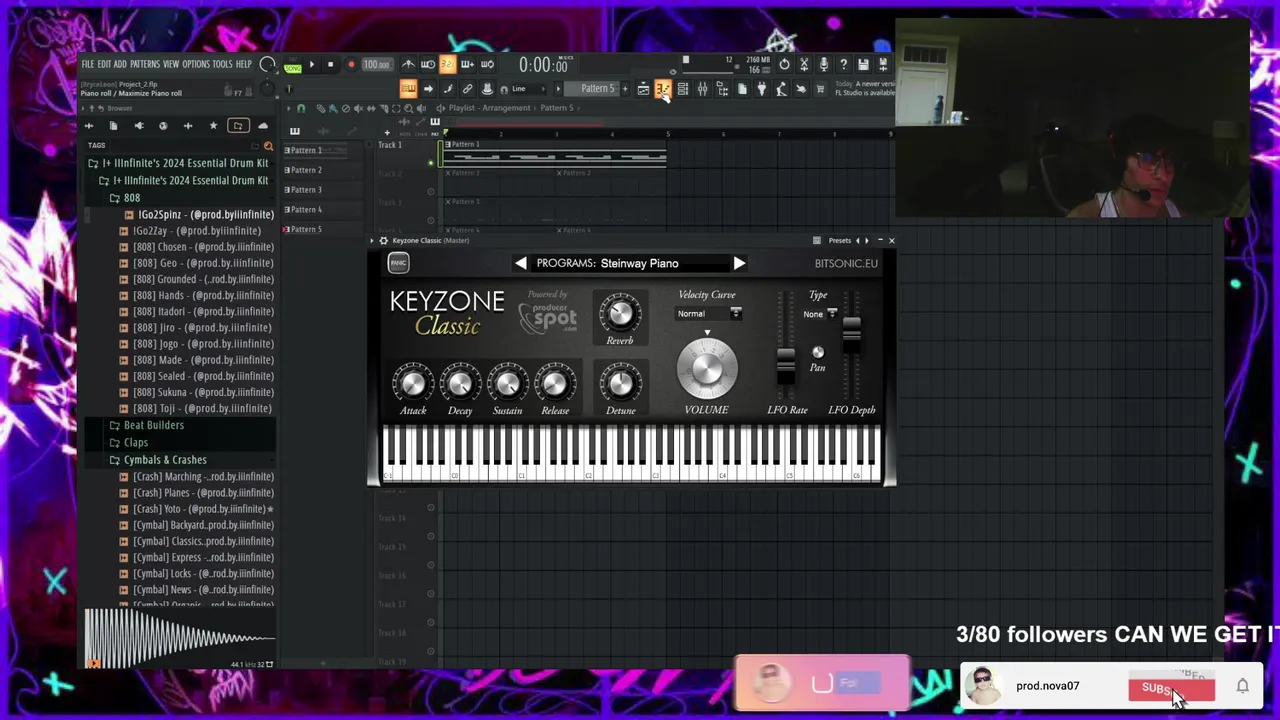Image resolution: width=1280 pixels, height=720 pixels.
Task: Click the shopping cart icon in toolbar
Action: (x=820, y=90)
